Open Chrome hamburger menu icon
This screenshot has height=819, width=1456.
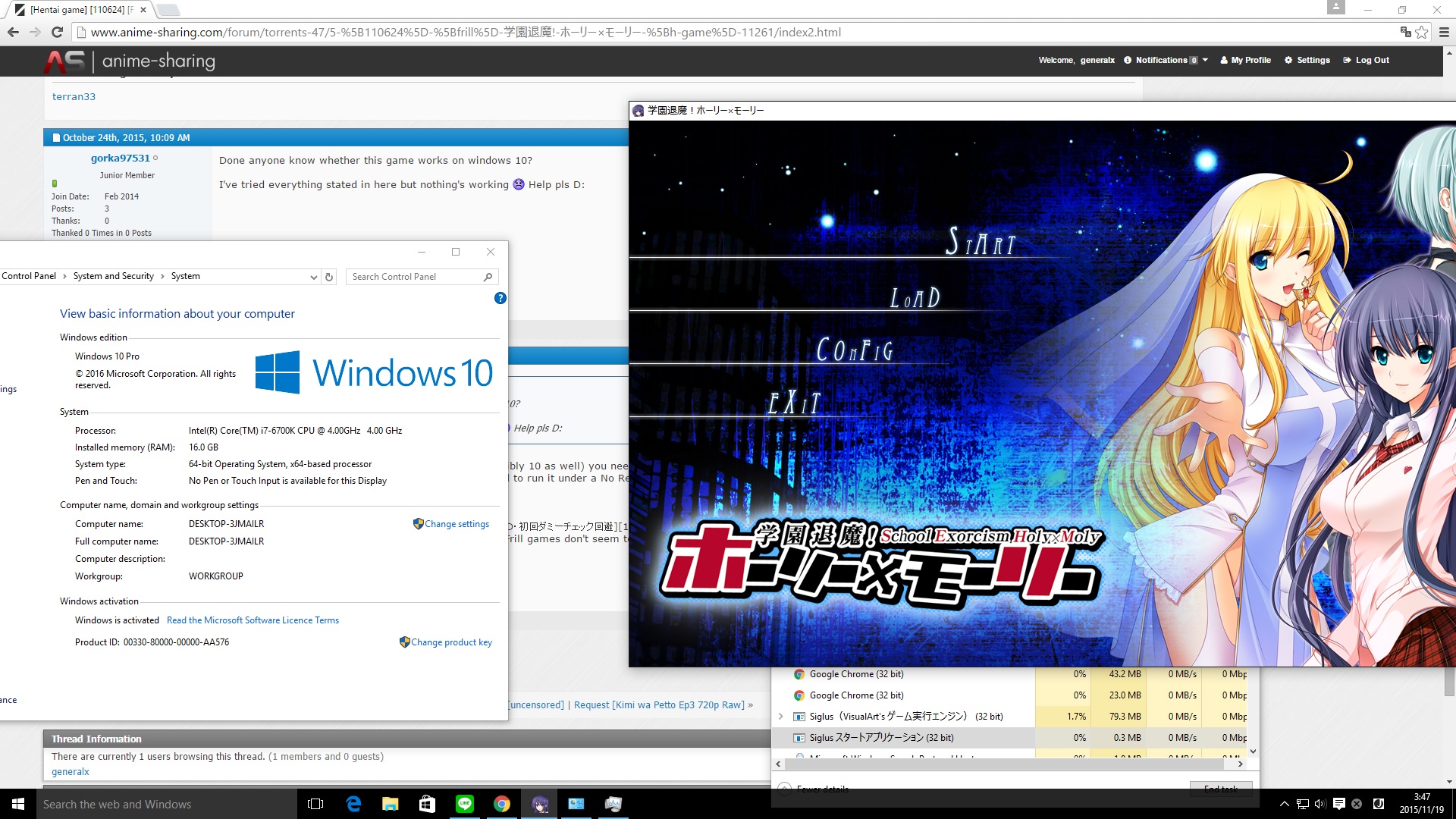[x=1444, y=32]
